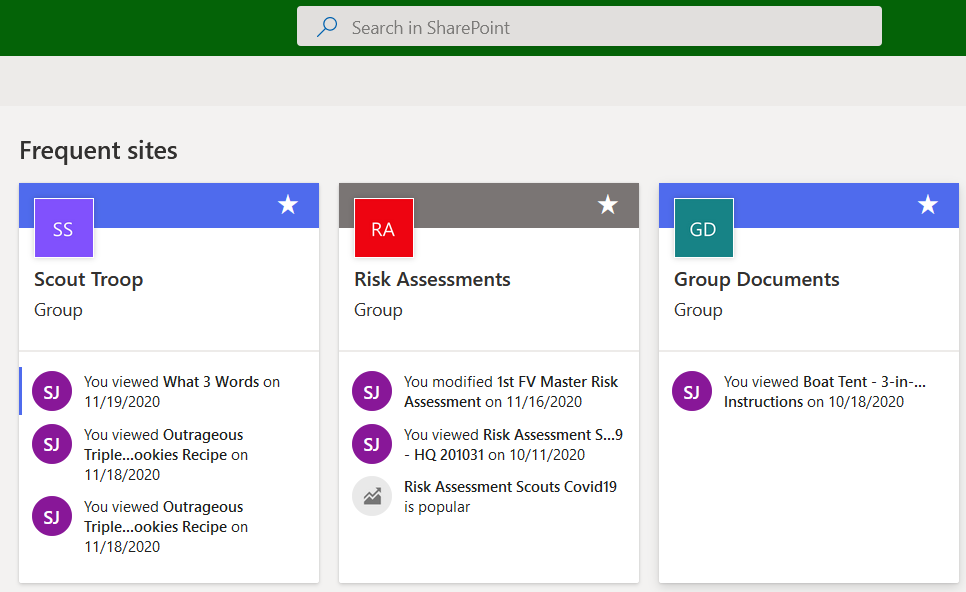This screenshot has width=966, height=592.
Task: Open the GD site logo tile
Action: coord(704,228)
